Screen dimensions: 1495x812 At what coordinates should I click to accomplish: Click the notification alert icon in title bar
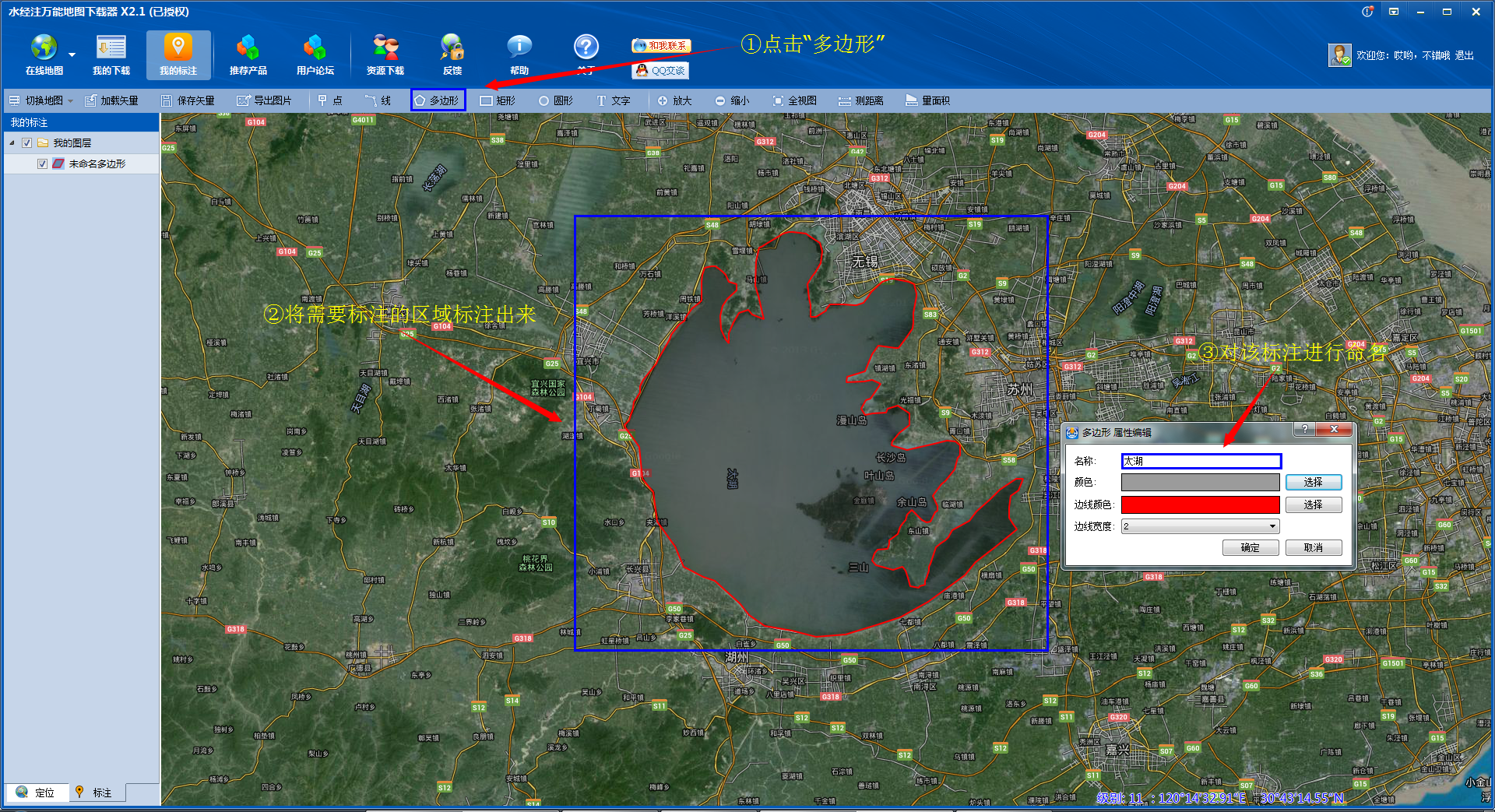(x=1368, y=12)
